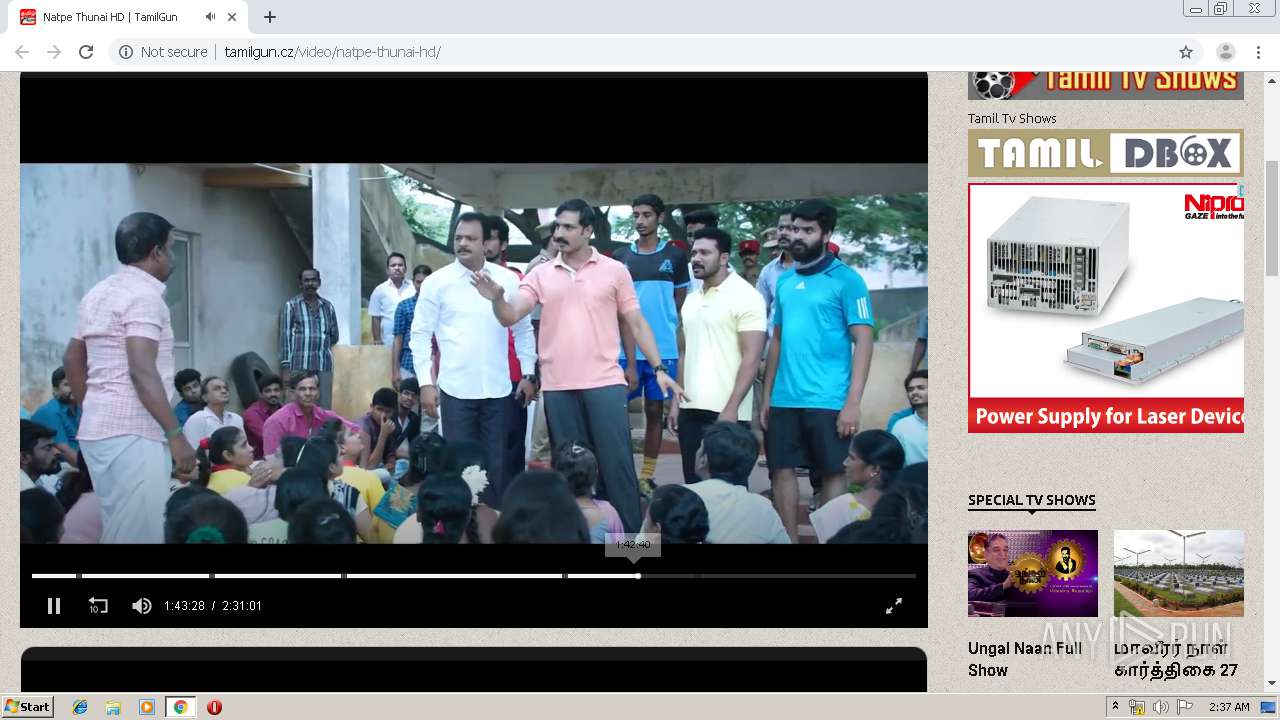The image size is (1280, 720).
Task: Bookmark this page with star
Action: tap(1186, 52)
